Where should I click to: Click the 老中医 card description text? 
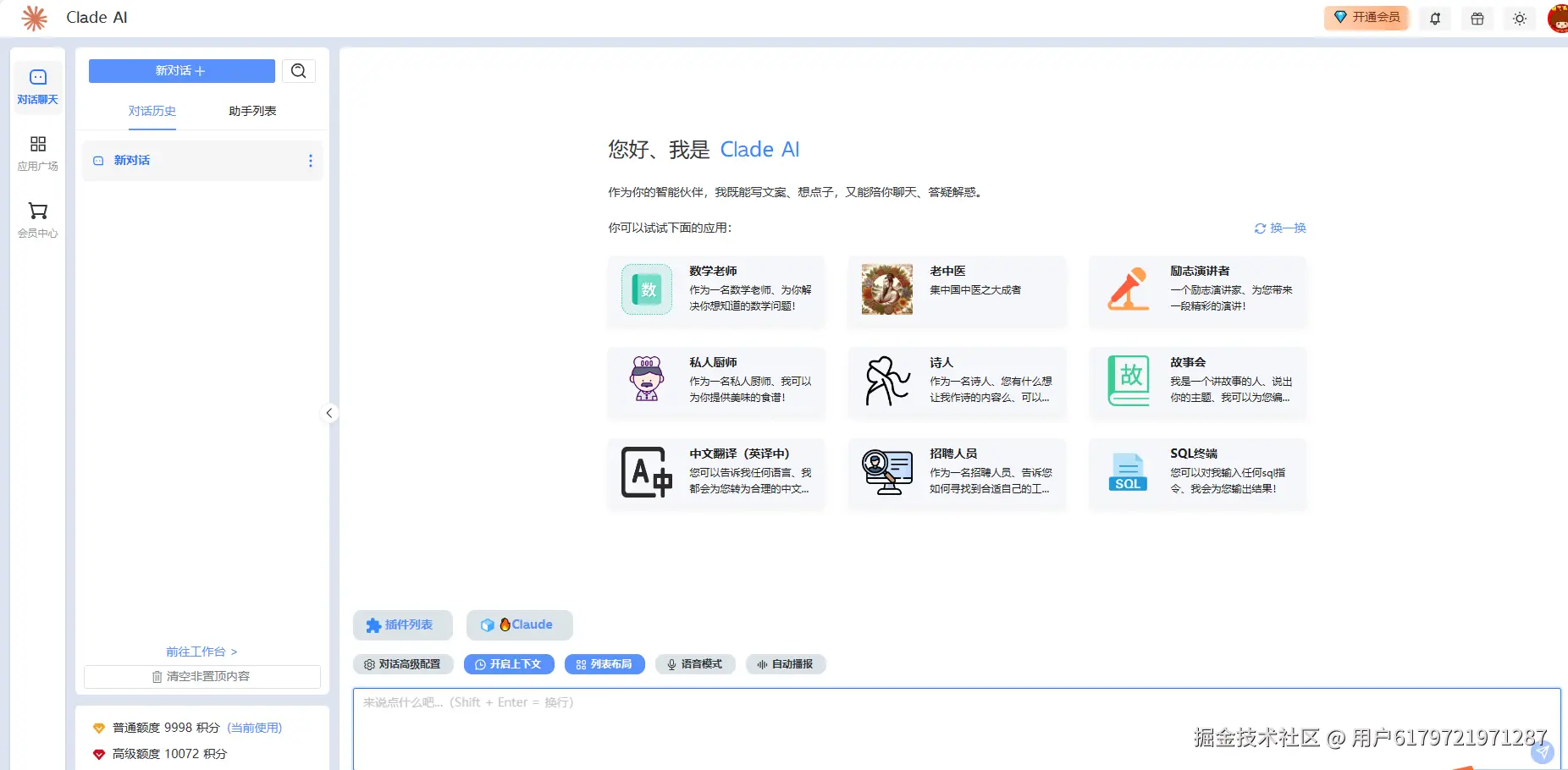(x=975, y=290)
